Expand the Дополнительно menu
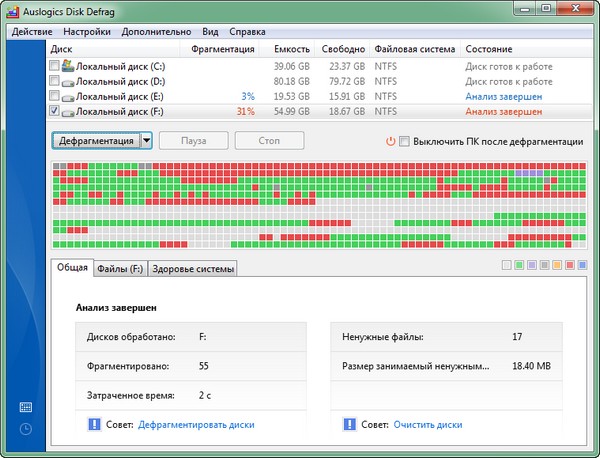The image size is (600, 458). (157, 31)
